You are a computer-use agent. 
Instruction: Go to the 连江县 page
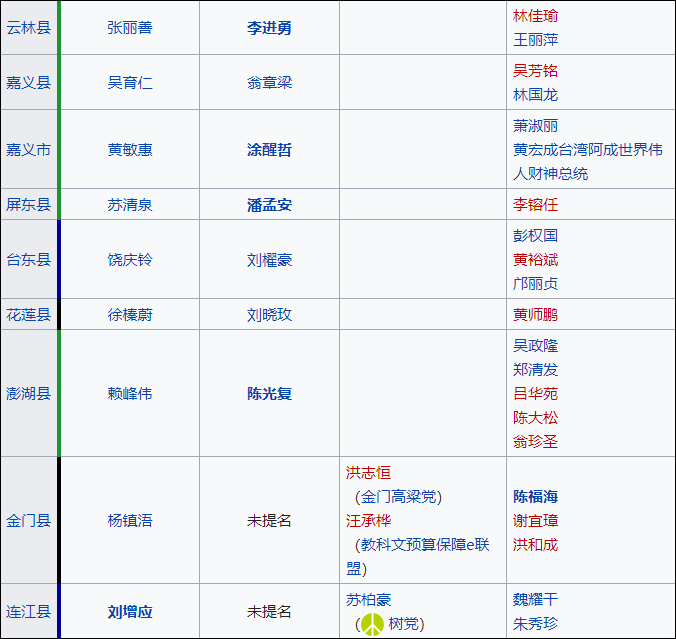pos(28,611)
